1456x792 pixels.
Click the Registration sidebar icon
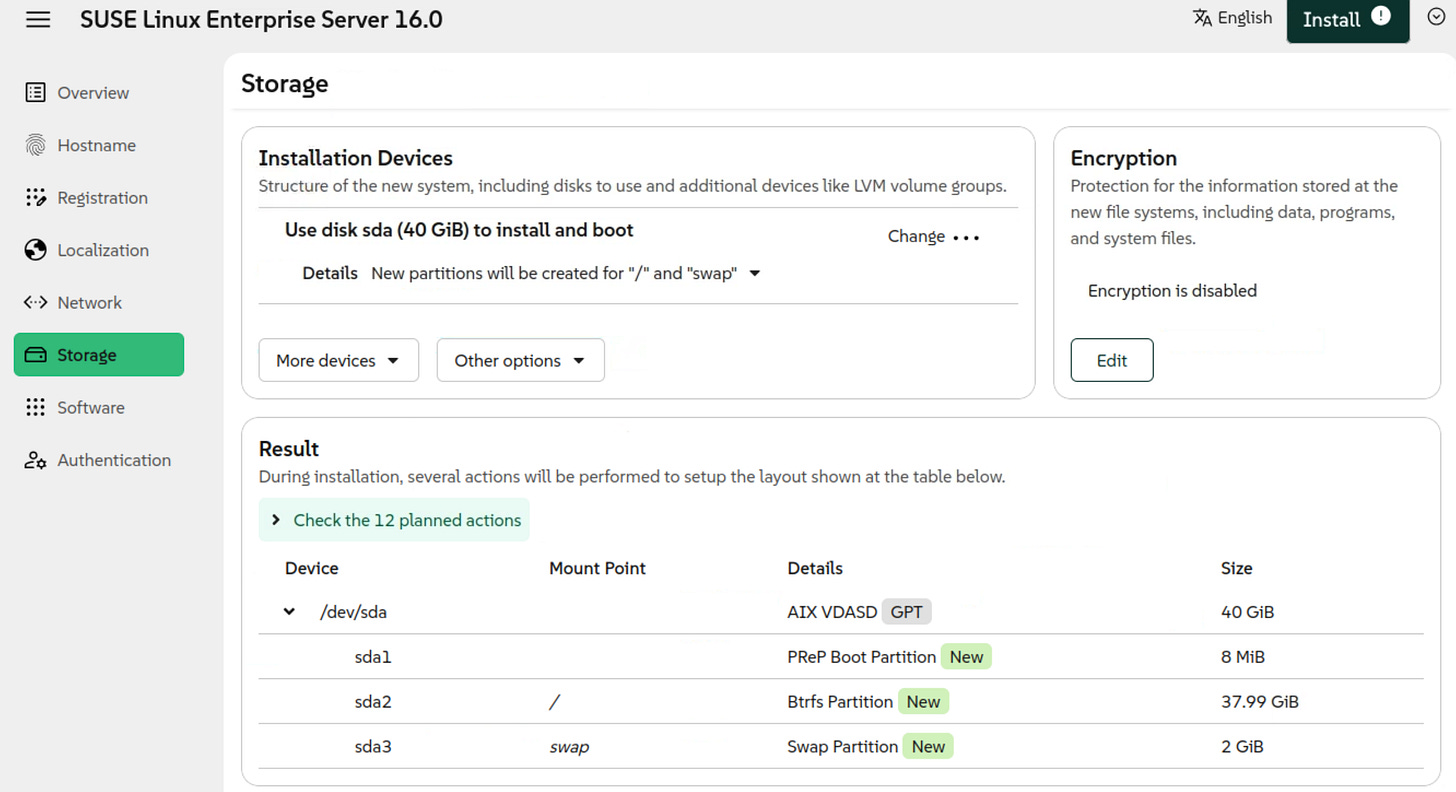click(35, 198)
